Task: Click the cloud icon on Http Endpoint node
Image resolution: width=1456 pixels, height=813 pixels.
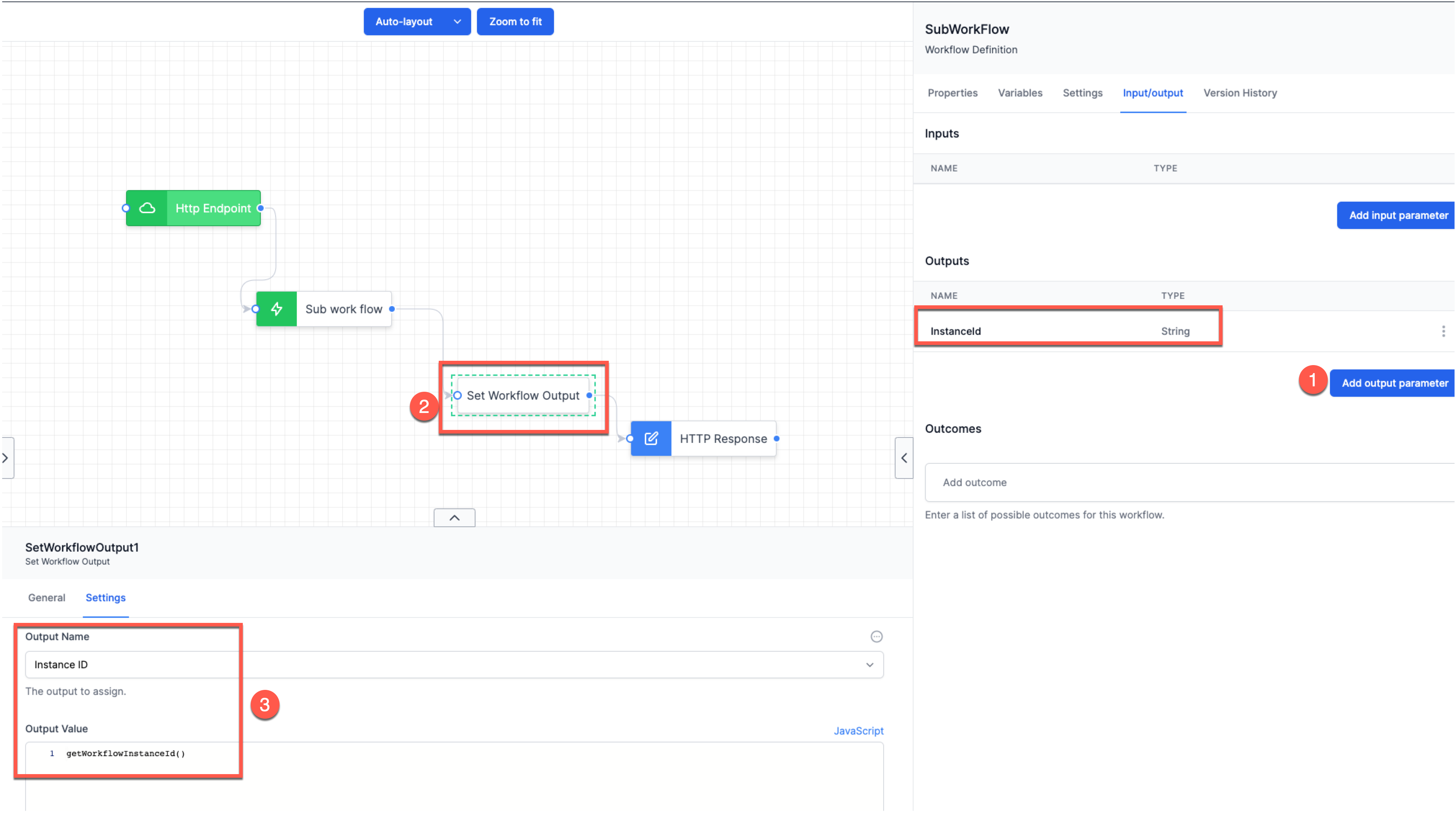Action: tap(147, 208)
